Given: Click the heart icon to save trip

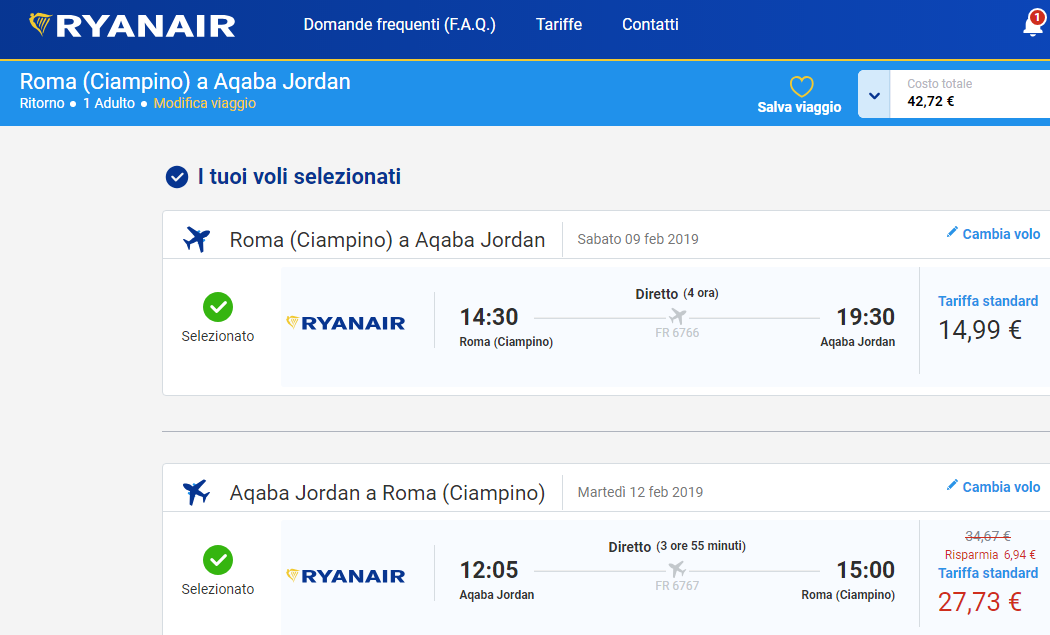Looking at the screenshot, I should point(801,86).
